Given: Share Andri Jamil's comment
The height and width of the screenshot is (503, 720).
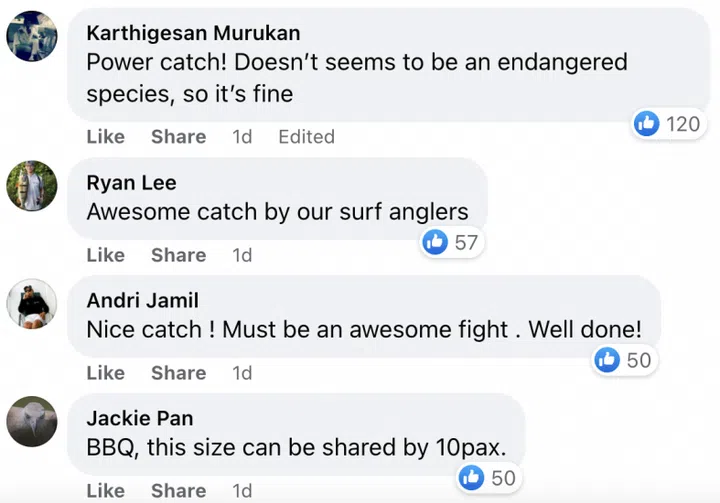Looking at the screenshot, I should coord(178,373).
